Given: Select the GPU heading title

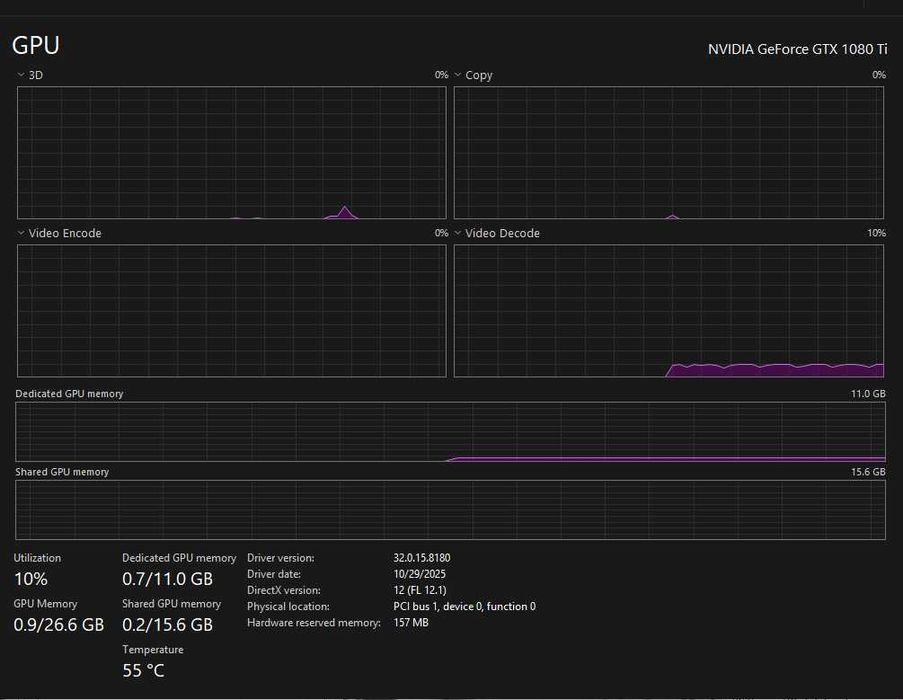Looking at the screenshot, I should click(36, 45).
